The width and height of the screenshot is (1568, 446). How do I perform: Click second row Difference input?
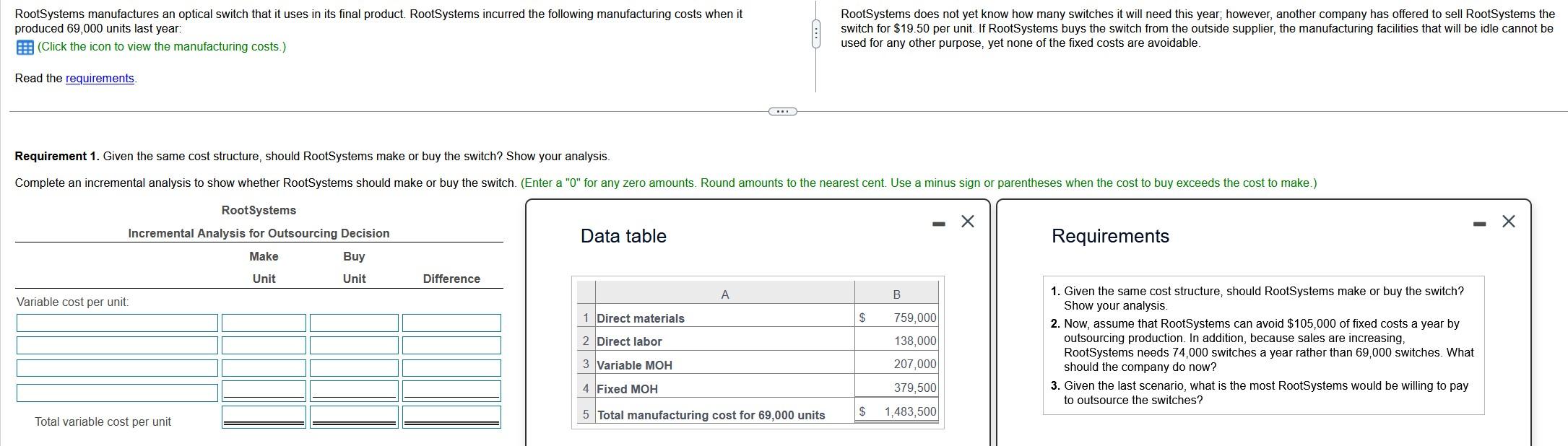pyautogui.click(x=451, y=345)
